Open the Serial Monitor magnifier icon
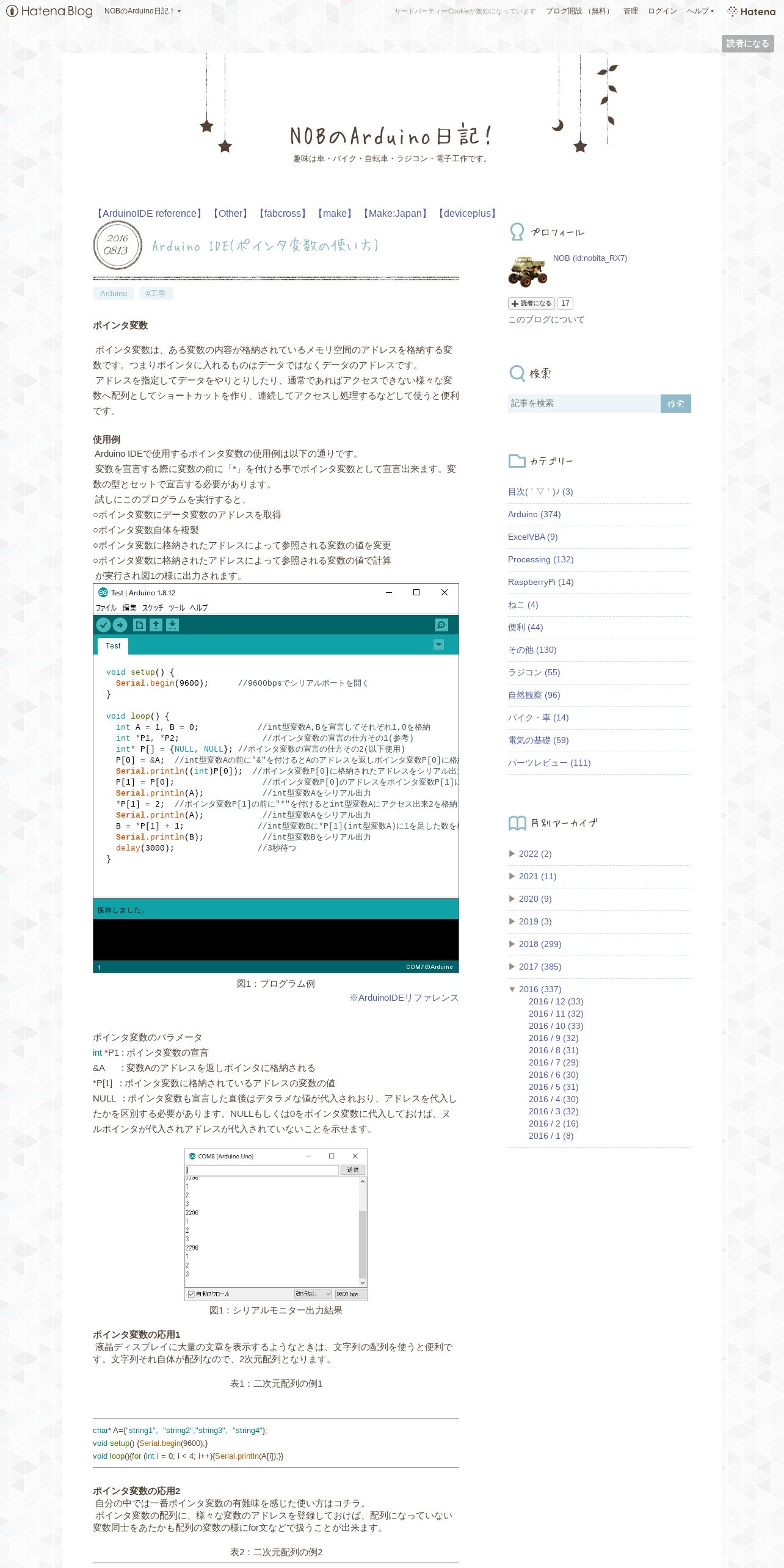784x1568 pixels. (x=441, y=625)
